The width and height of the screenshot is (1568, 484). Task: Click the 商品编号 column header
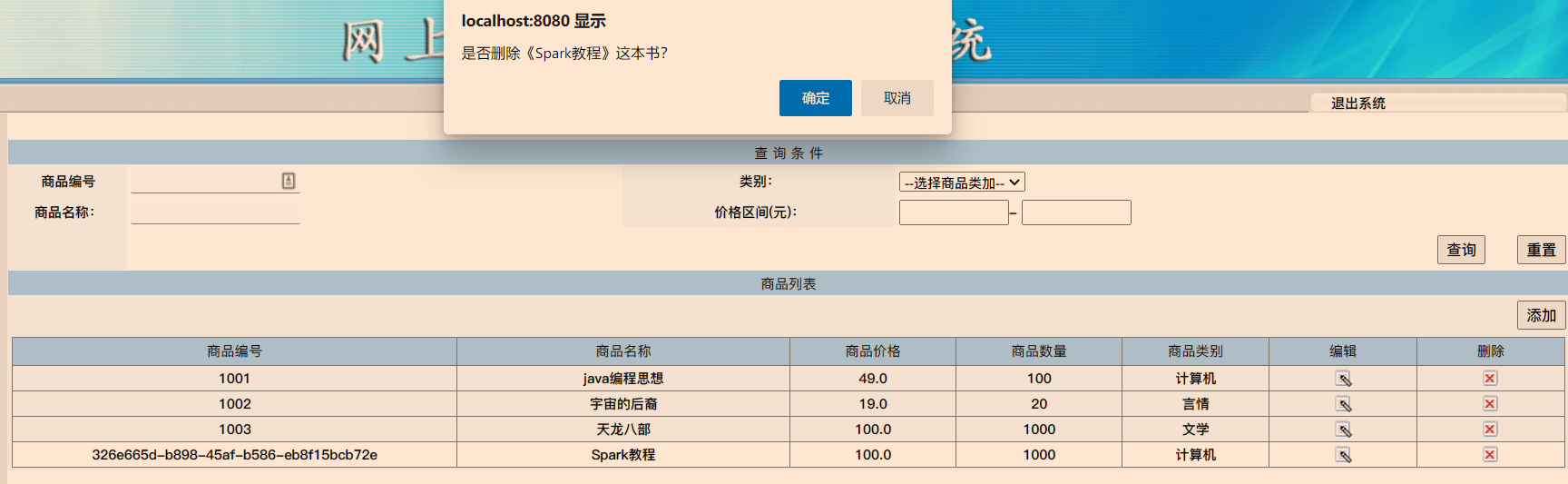coord(234,351)
